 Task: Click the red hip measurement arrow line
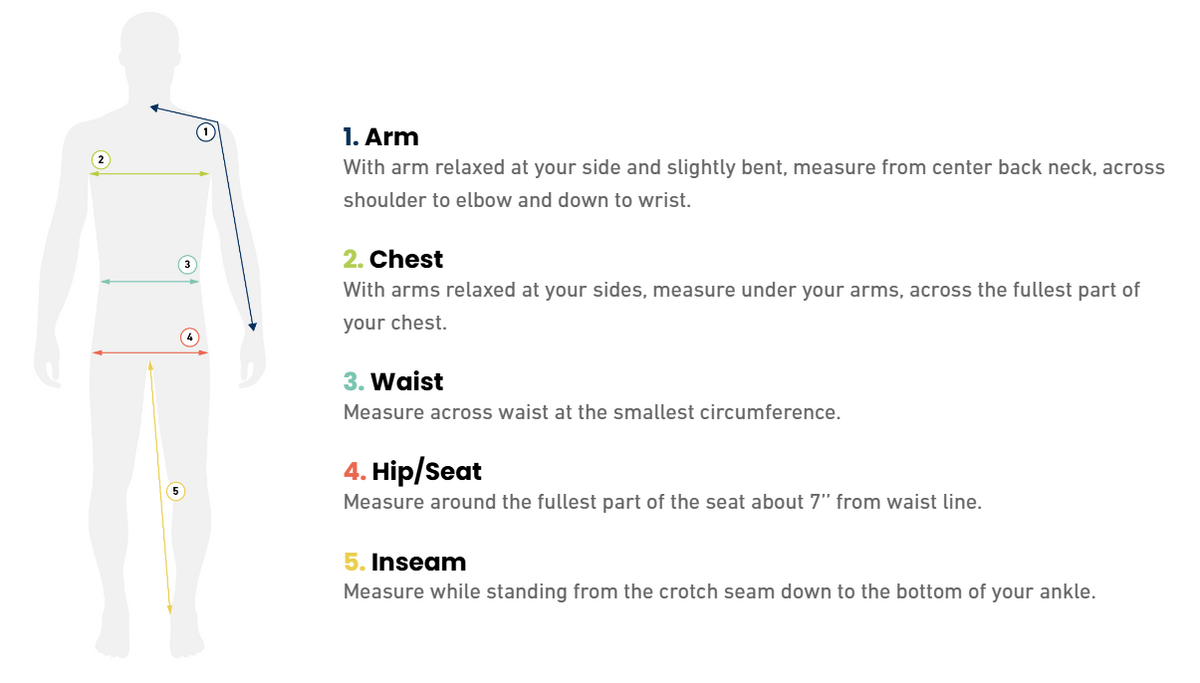pos(150,353)
